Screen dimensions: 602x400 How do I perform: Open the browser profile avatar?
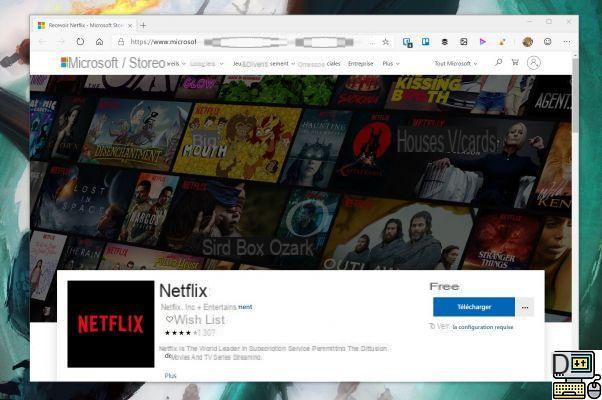(x=528, y=41)
